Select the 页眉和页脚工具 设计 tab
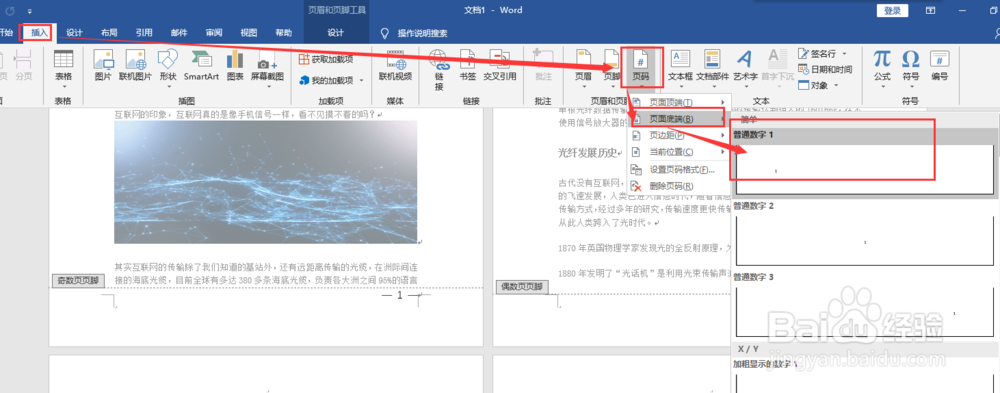The width and height of the screenshot is (1000, 393). pos(336,33)
